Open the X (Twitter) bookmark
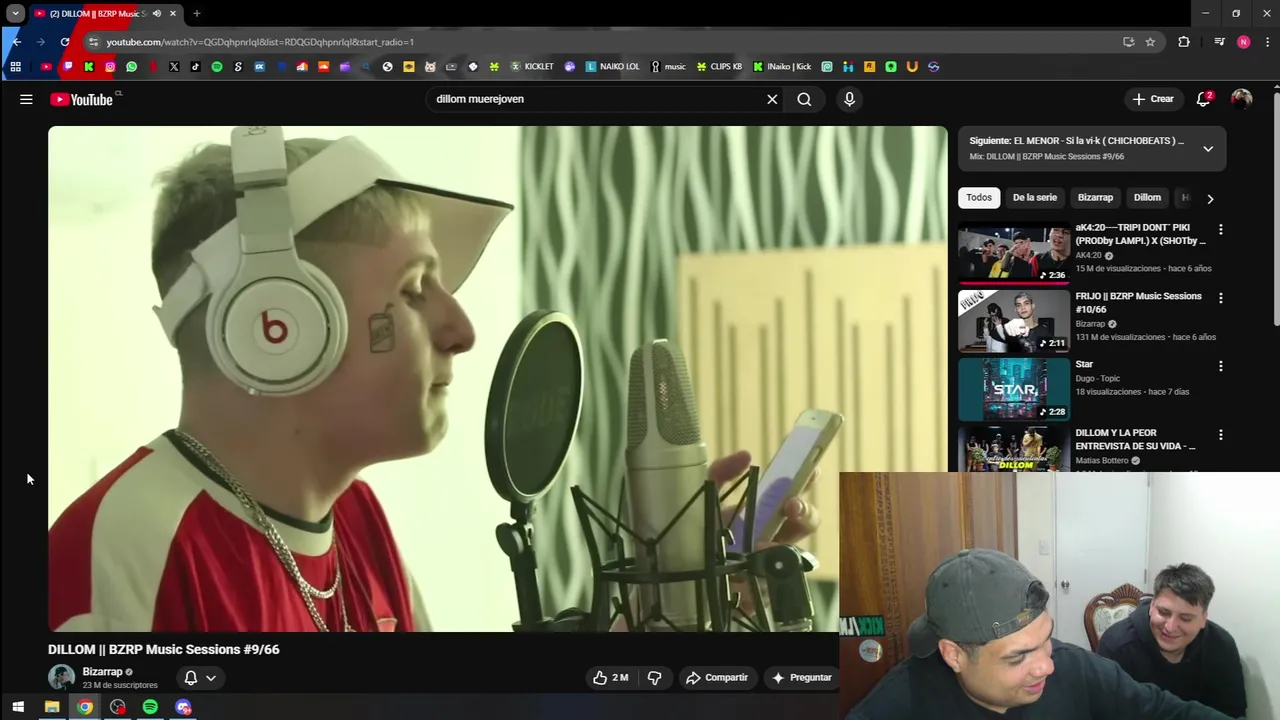 pyautogui.click(x=174, y=67)
